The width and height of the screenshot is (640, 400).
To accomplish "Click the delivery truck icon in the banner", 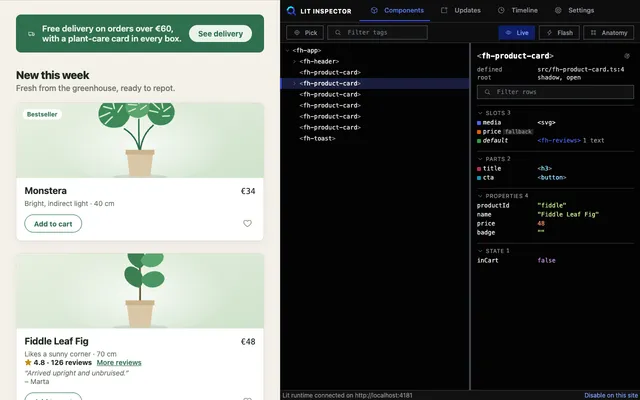I will 31,34.
